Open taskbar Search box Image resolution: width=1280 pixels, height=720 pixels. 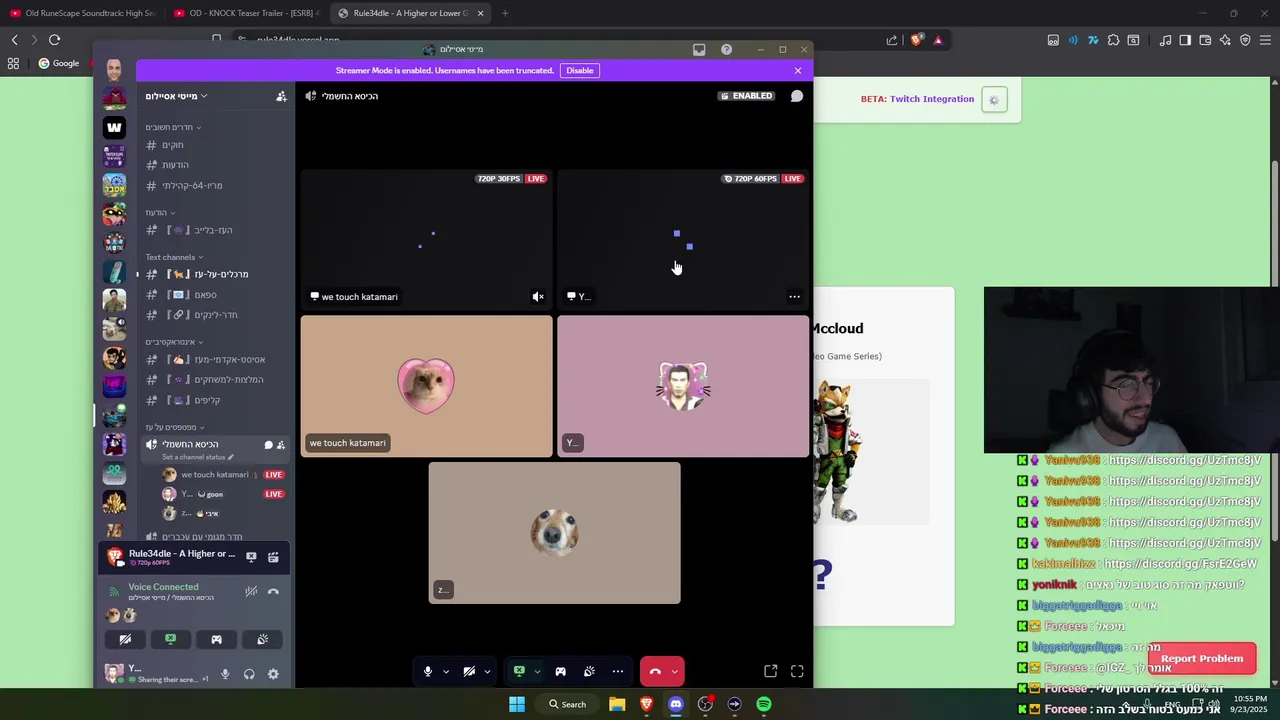pos(567,704)
